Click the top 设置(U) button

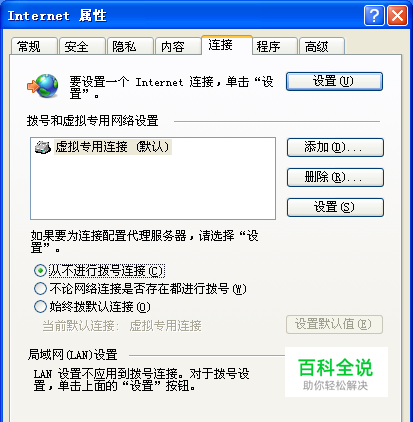334,81
